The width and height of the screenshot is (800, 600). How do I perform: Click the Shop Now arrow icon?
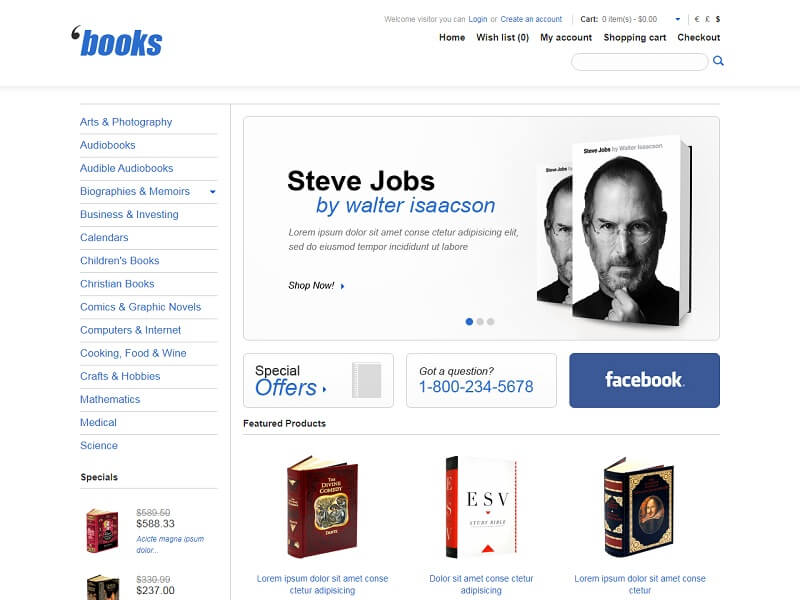point(342,286)
